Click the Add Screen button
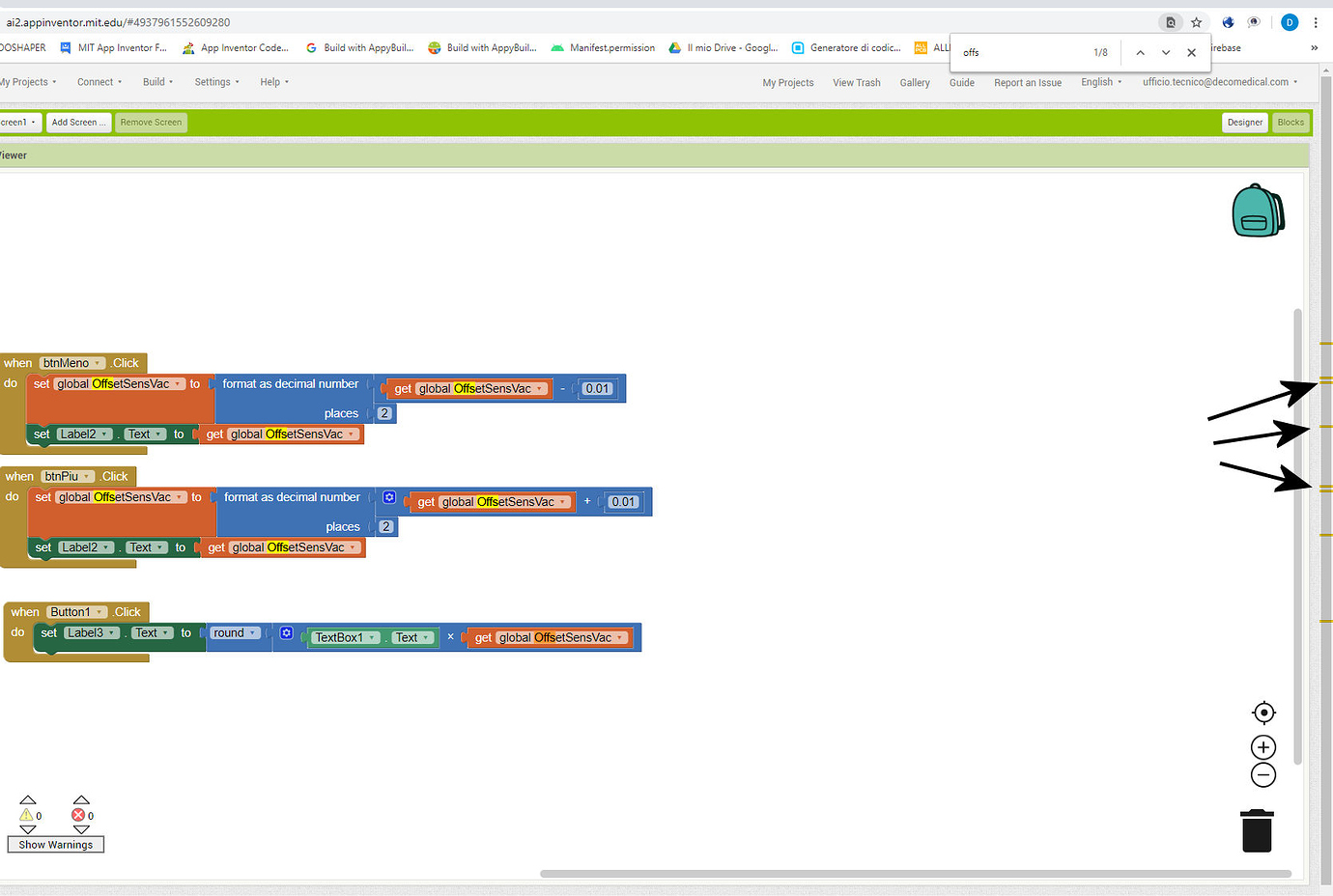 [77, 122]
